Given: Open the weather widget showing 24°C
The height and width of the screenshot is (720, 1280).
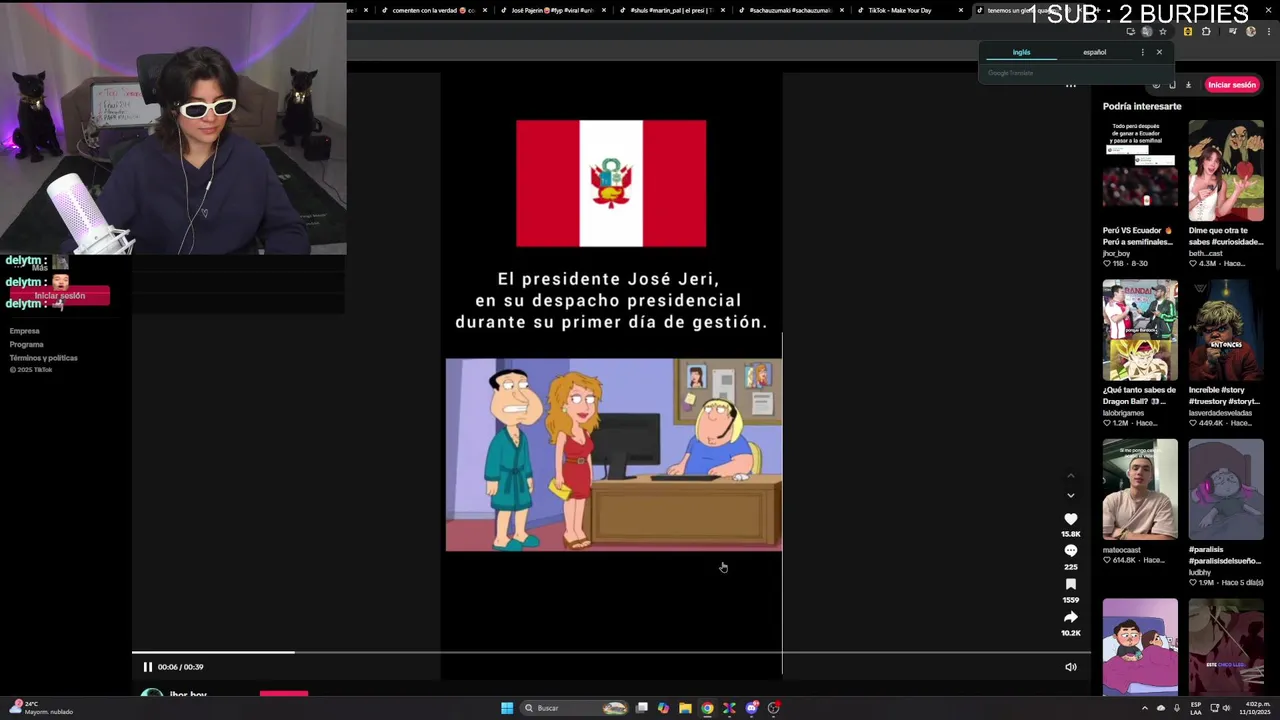Looking at the screenshot, I should pyautogui.click(x=40, y=708).
